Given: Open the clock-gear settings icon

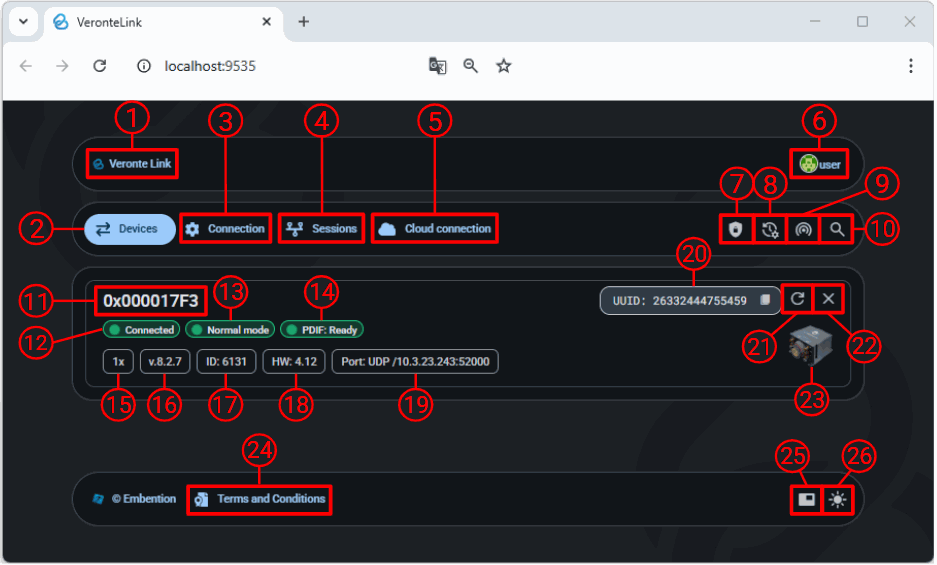Looking at the screenshot, I should point(769,229).
